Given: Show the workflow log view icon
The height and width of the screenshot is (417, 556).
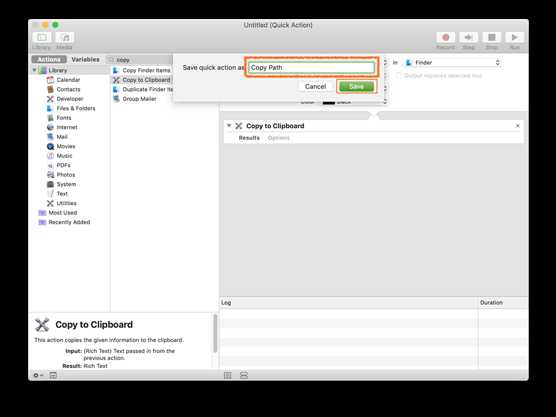Looking at the screenshot, I should (x=228, y=375).
